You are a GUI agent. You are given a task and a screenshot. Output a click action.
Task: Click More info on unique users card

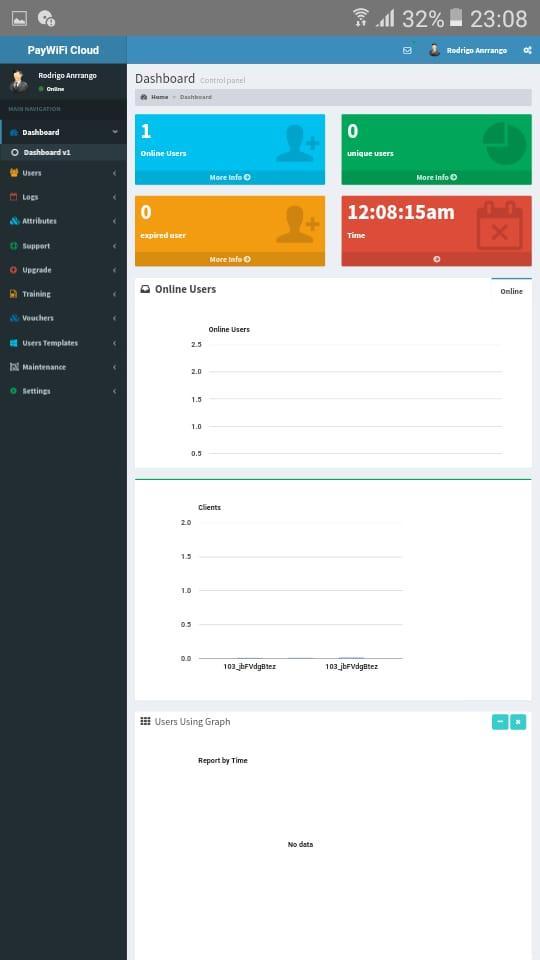[437, 178]
